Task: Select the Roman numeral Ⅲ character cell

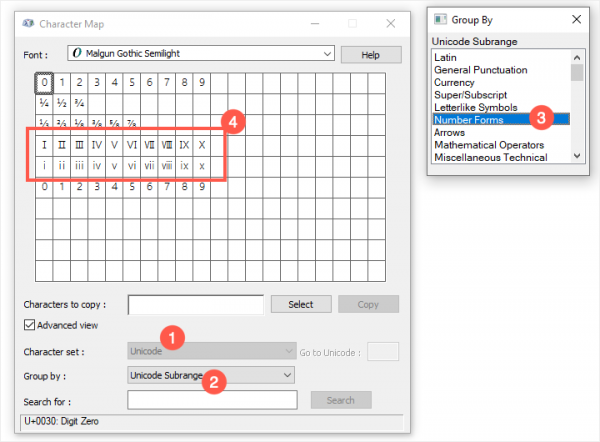Action: [x=79, y=145]
